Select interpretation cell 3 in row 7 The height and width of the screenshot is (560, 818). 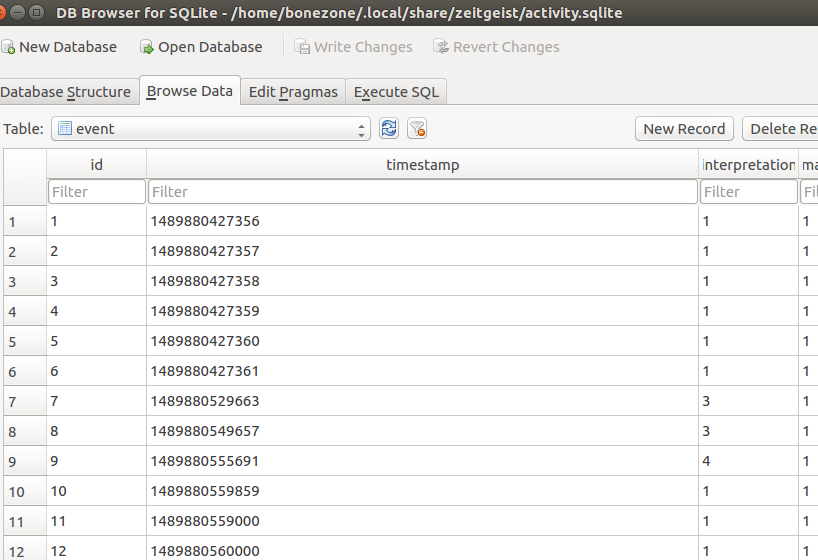(x=749, y=401)
